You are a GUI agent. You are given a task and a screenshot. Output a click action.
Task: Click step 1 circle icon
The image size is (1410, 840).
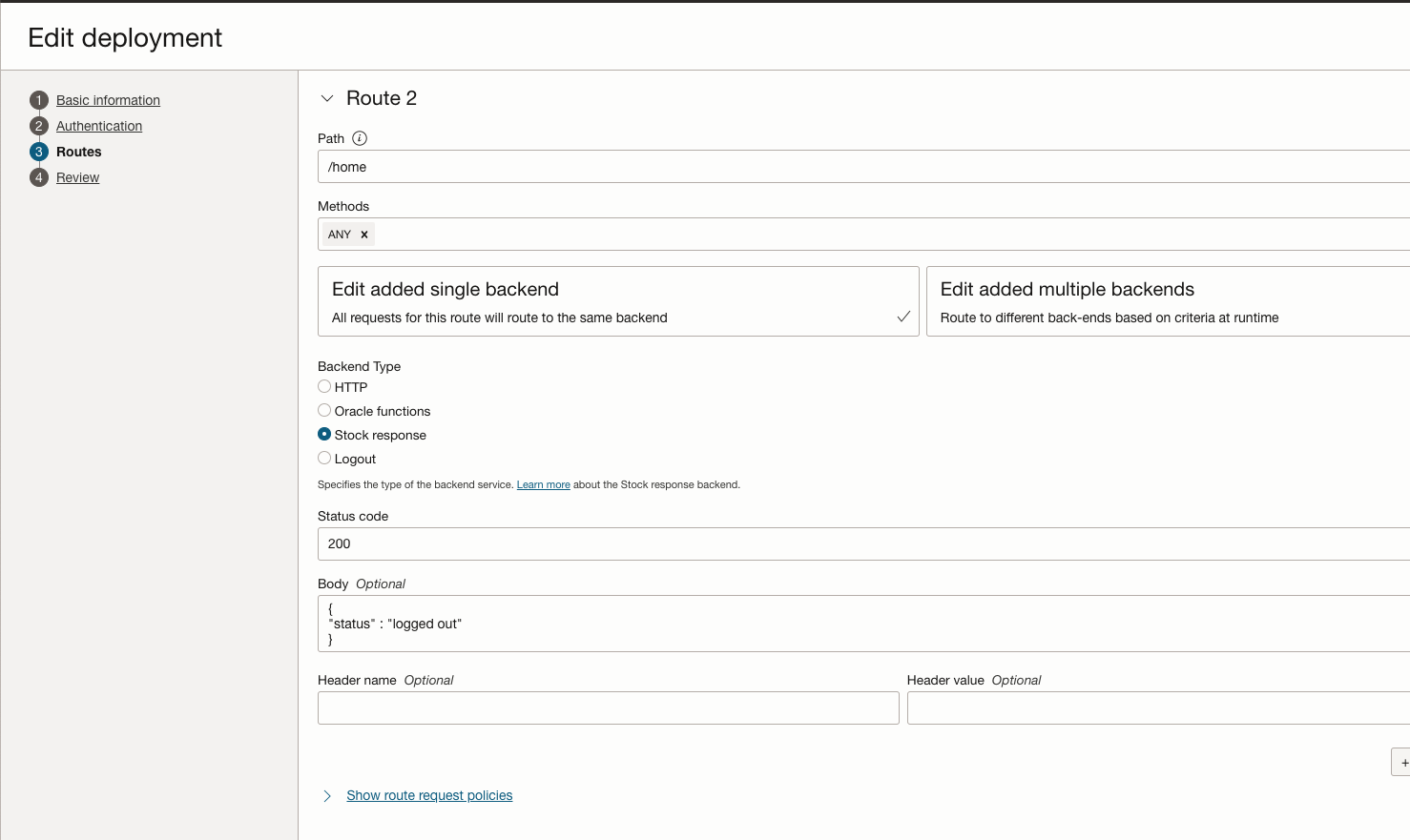click(x=39, y=100)
